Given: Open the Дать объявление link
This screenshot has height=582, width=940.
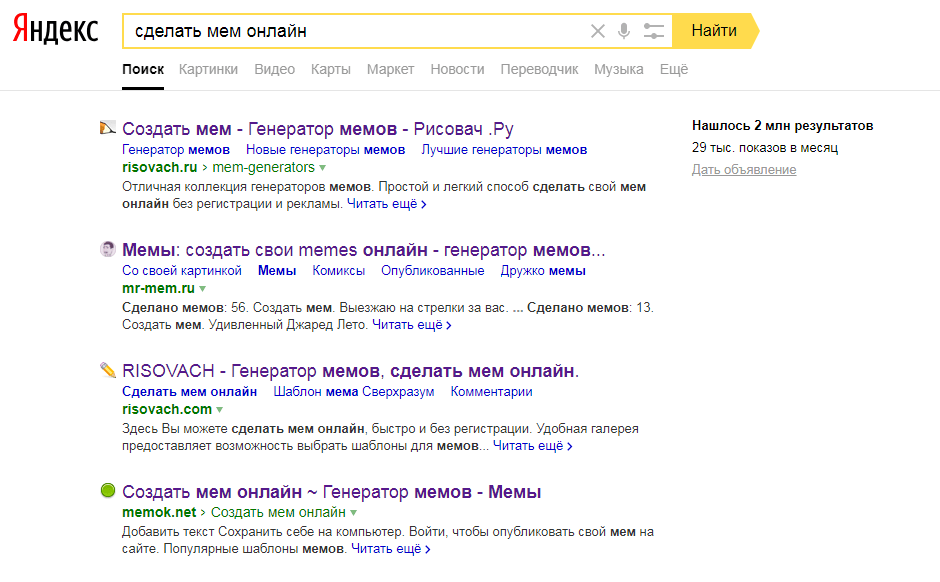Looking at the screenshot, I should click(743, 170).
